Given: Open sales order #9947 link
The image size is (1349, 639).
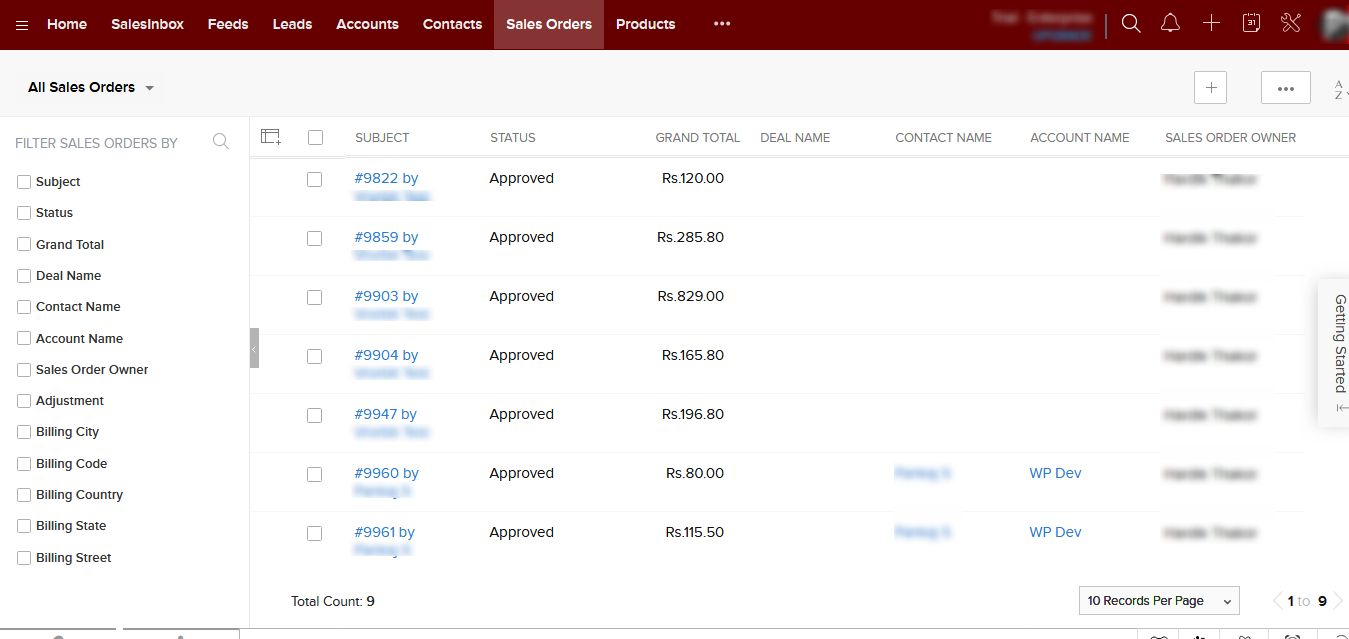Looking at the screenshot, I should (x=385, y=414).
